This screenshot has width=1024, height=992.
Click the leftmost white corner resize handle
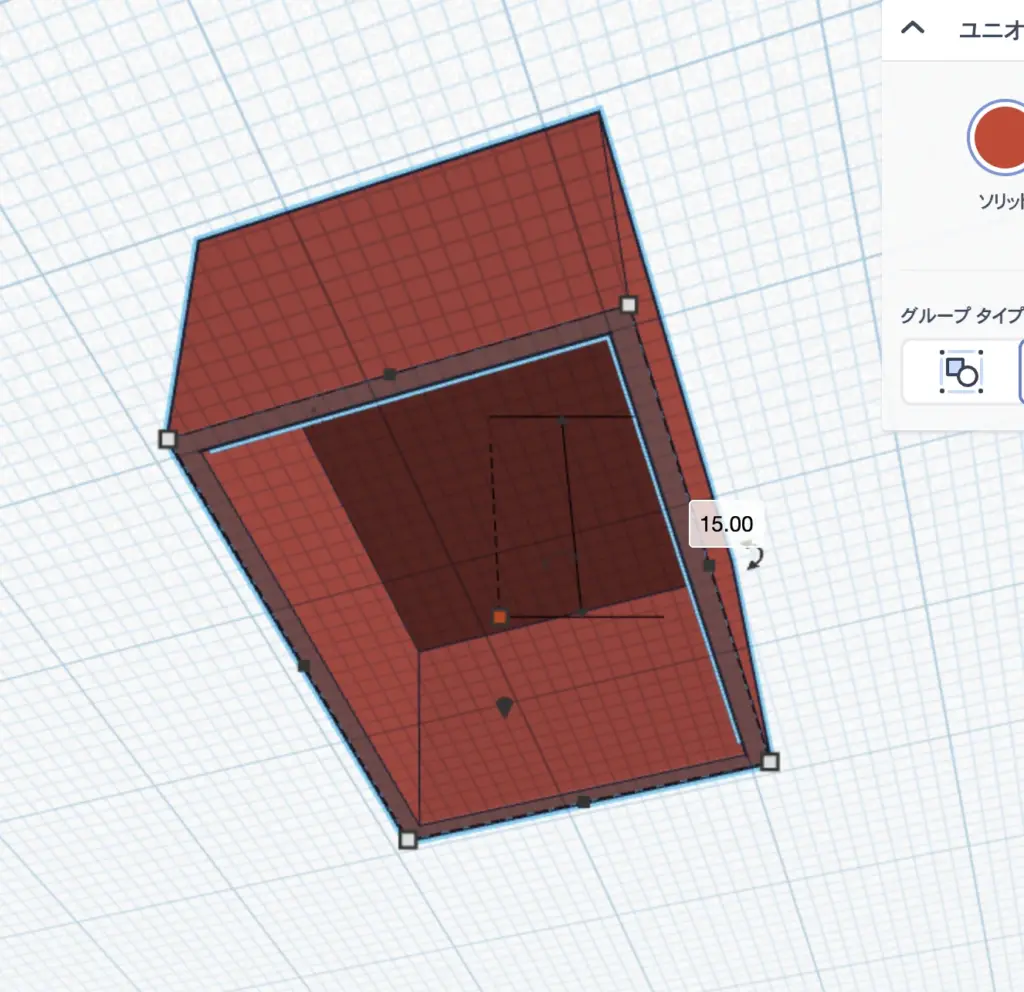click(x=167, y=438)
